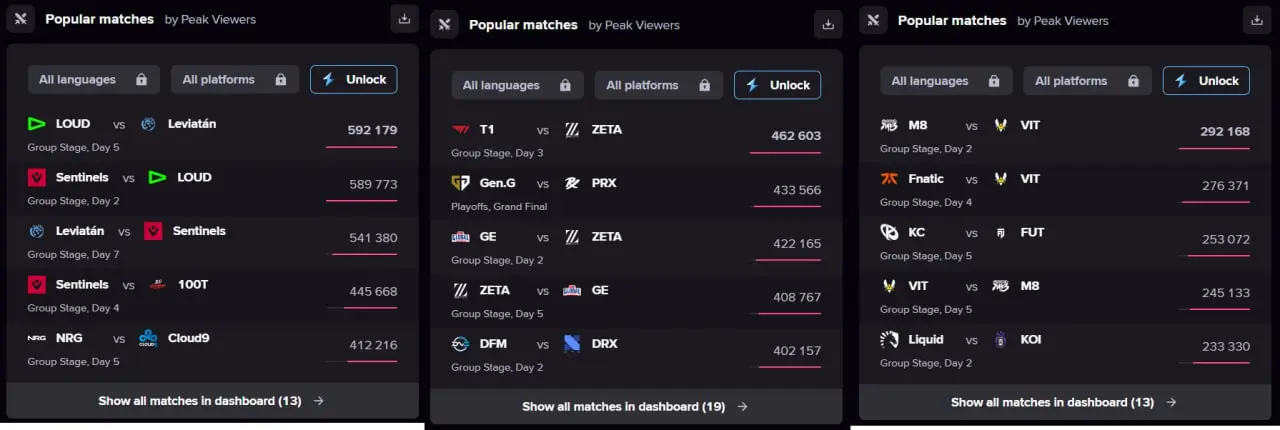Click Unlock button in right panel
Viewport: 1280px width, 430px height.
1206,81
